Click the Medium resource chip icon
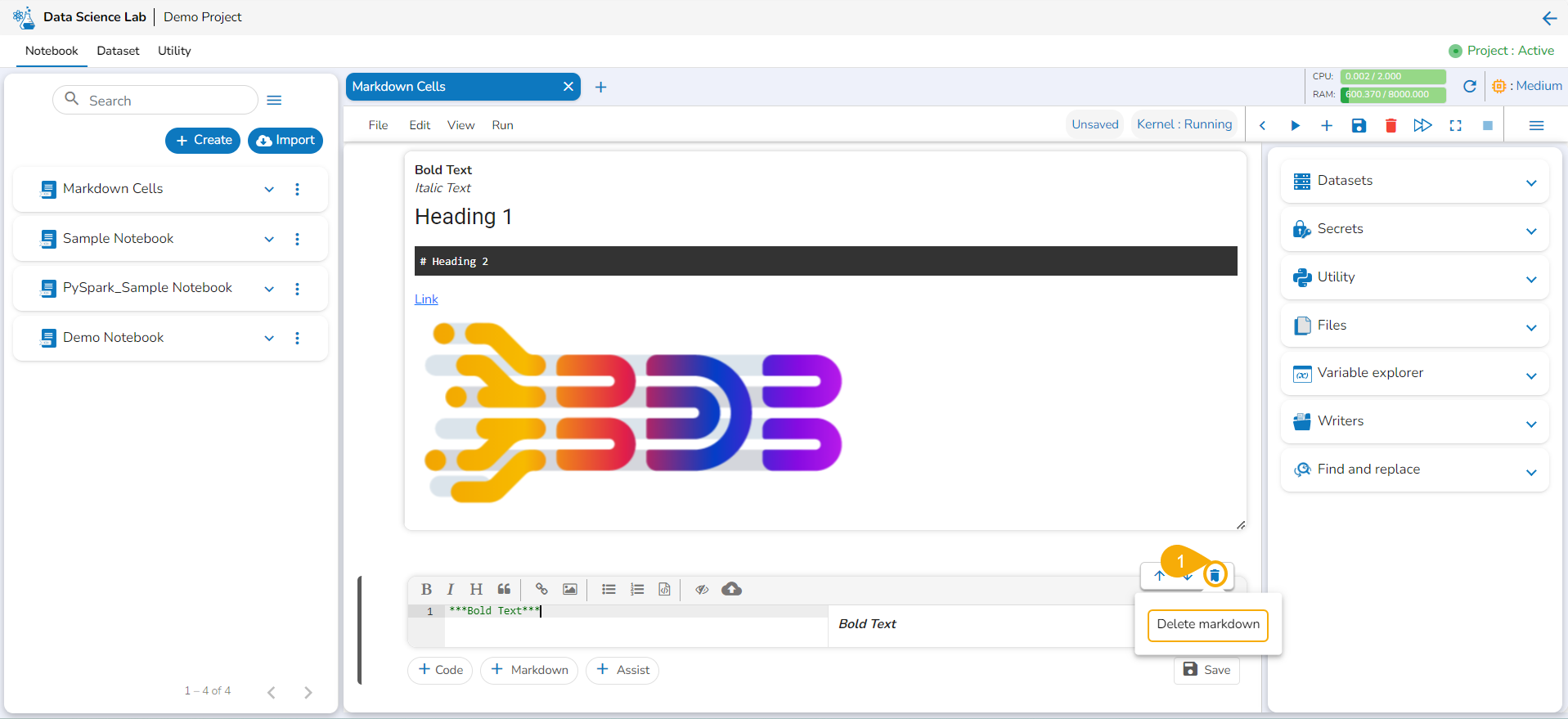 pyautogui.click(x=1499, y=86)
